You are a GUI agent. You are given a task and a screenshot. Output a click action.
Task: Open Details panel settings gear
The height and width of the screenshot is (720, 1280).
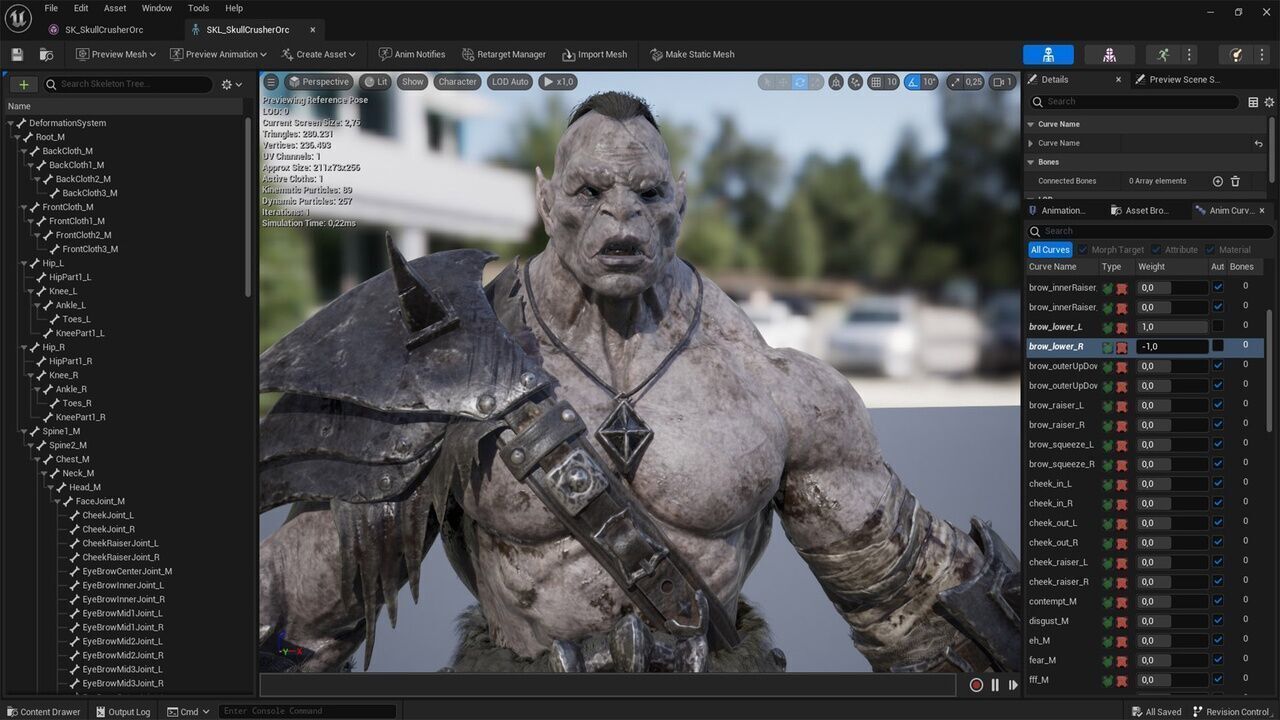coord(1270,102)
